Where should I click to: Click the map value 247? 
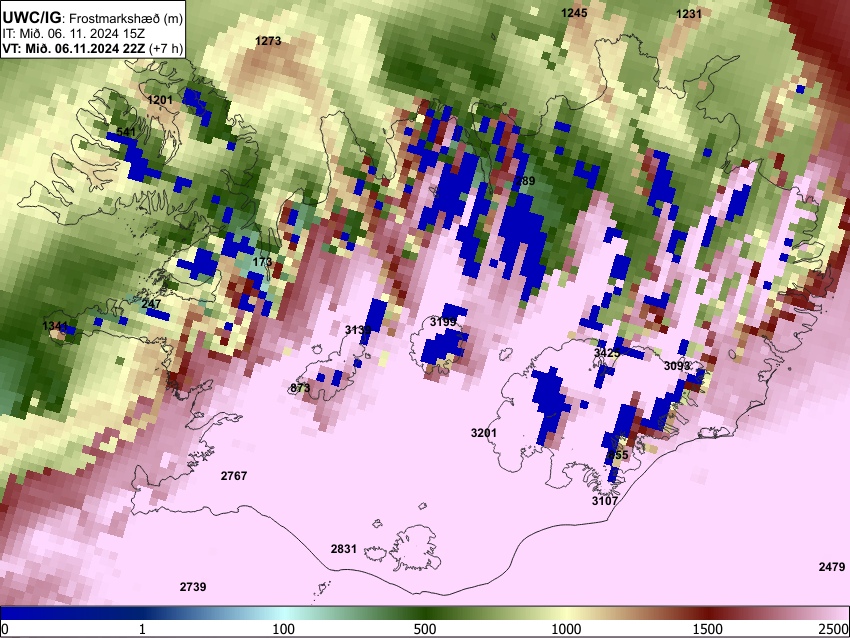click(x=151, y=304)
